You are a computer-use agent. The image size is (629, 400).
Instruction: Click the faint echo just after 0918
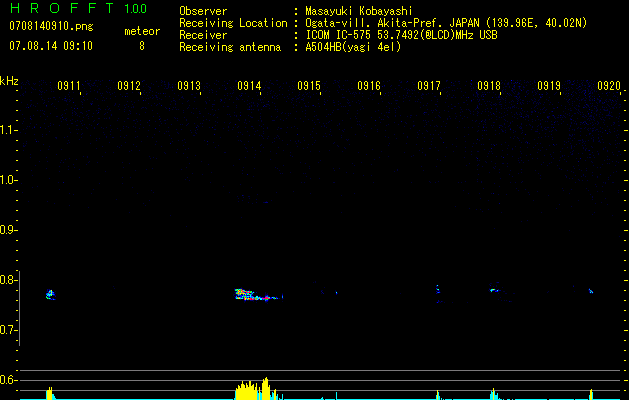point(495,290)
